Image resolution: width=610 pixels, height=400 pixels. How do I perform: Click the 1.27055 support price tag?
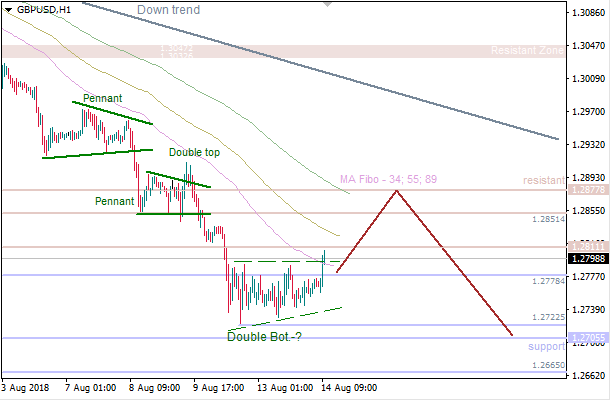(586, 339)
